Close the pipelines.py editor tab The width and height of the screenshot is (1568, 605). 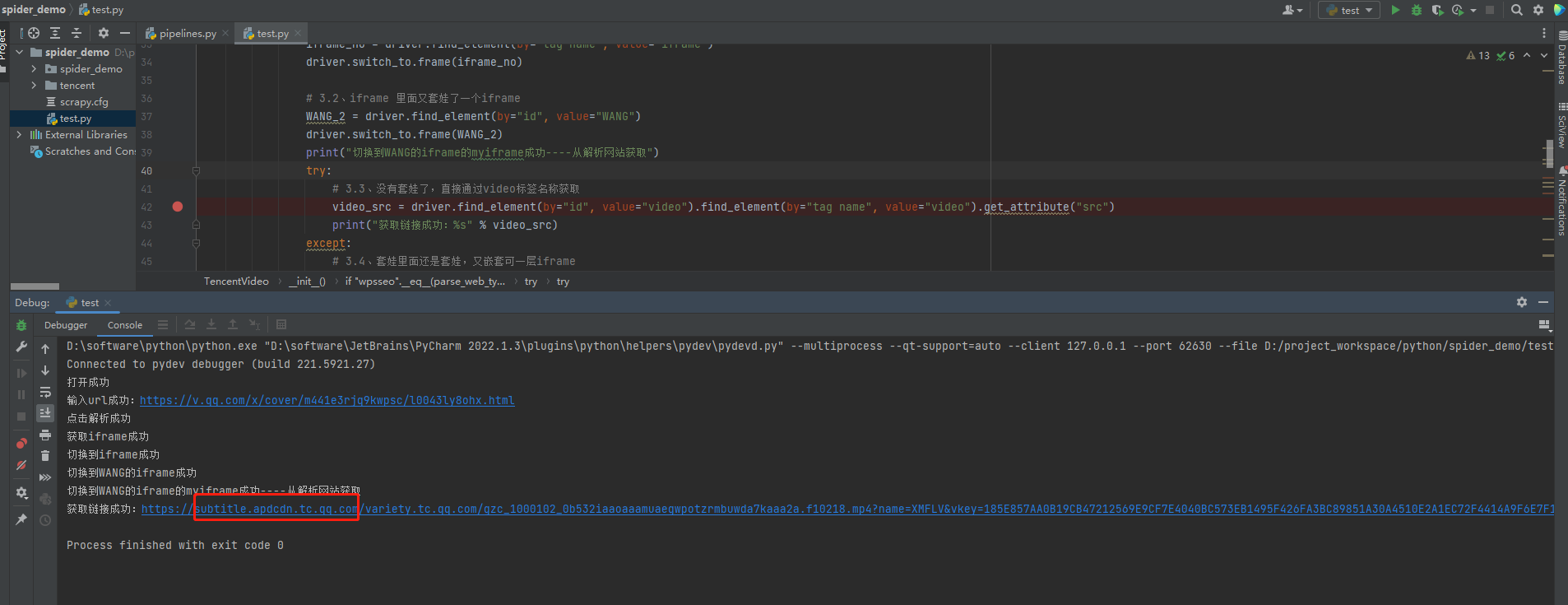pyautogui.click(x=225, y=34)
